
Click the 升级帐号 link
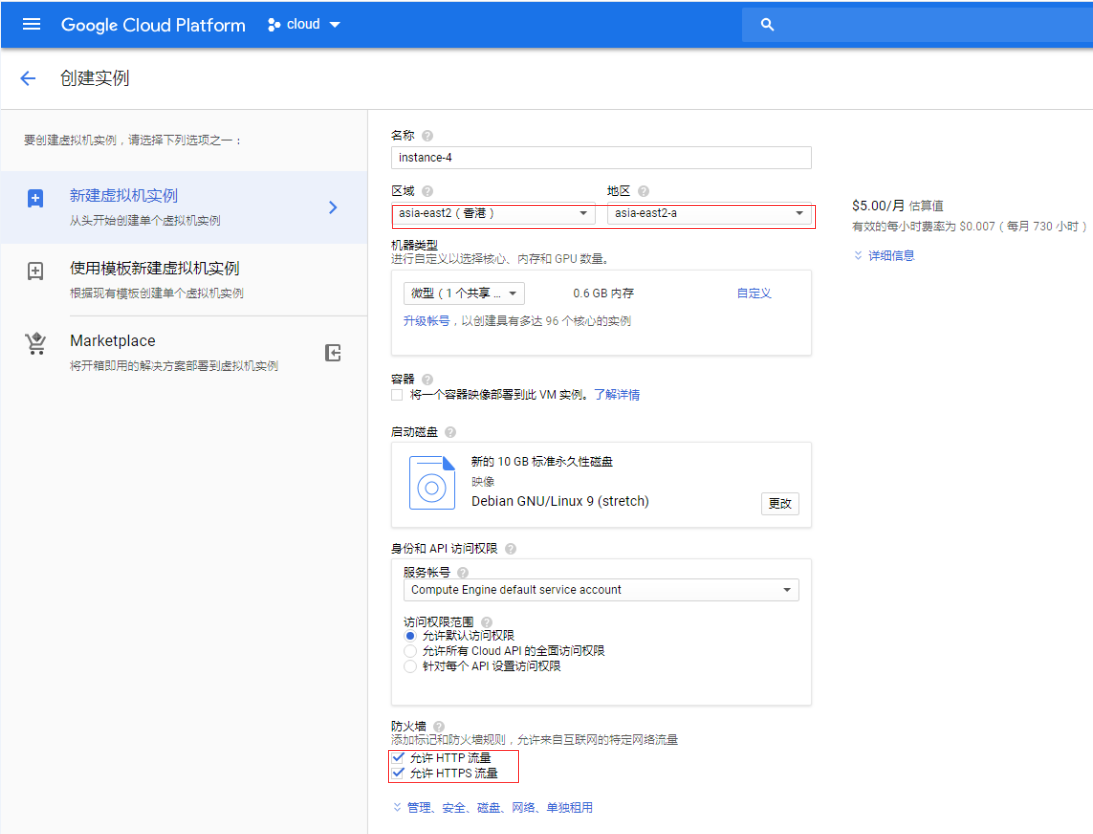[427, 321]
